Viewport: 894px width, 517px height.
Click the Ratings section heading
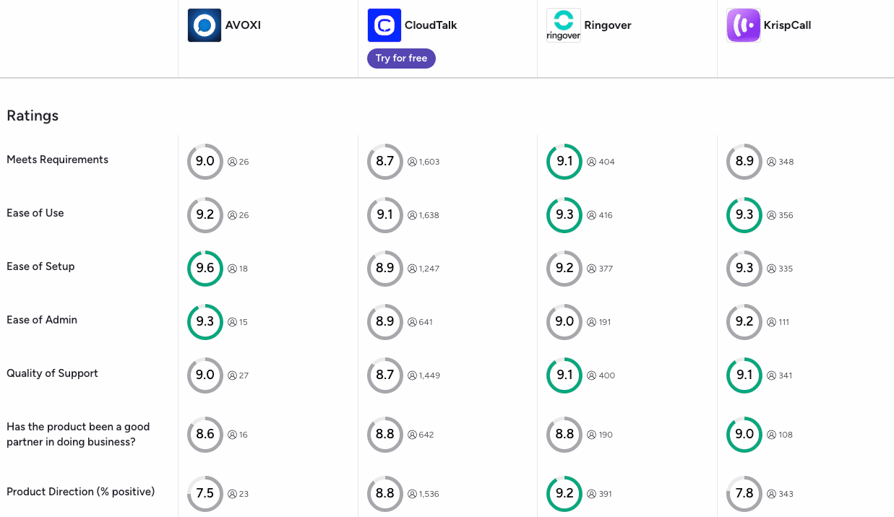coord(32,116)
